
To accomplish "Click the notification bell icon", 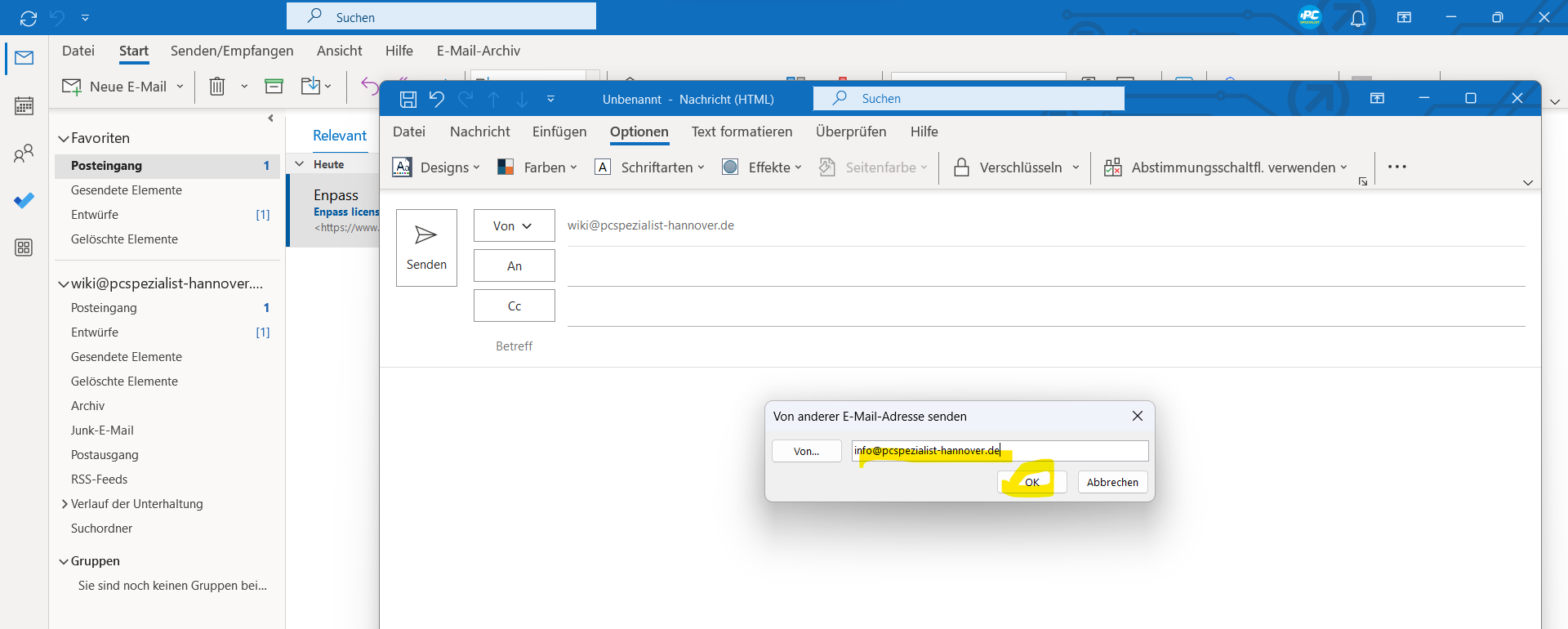I will [1357, 18].
